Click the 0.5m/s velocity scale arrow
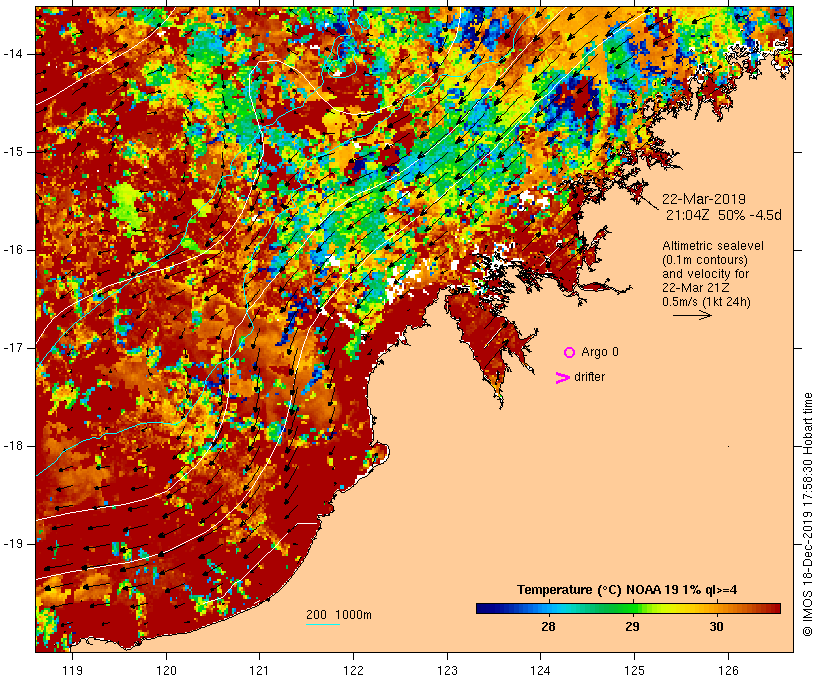Viewport: 820px width, 680px height. 692,315
